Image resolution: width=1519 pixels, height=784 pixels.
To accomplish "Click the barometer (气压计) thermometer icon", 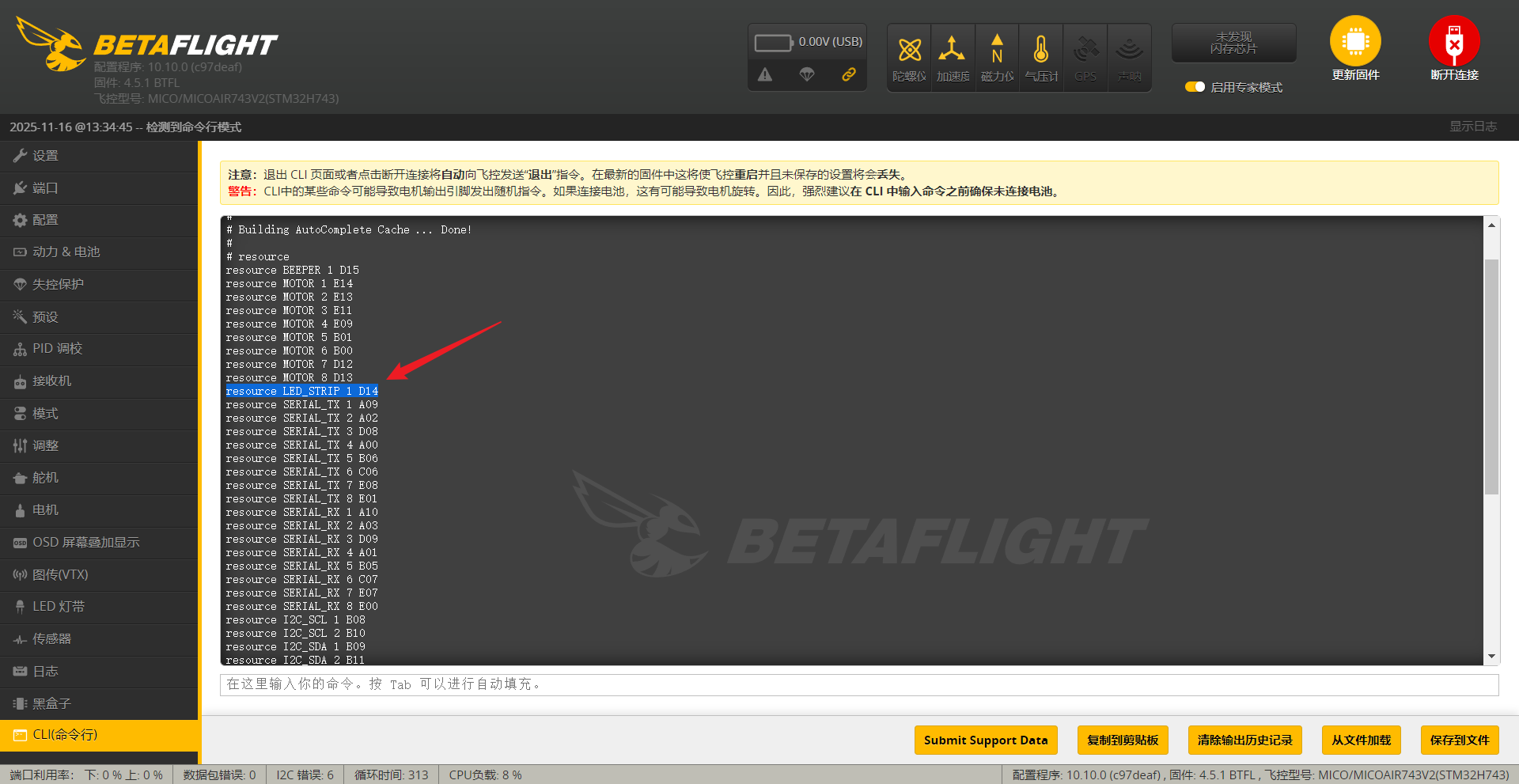I will coord(1041,51).
